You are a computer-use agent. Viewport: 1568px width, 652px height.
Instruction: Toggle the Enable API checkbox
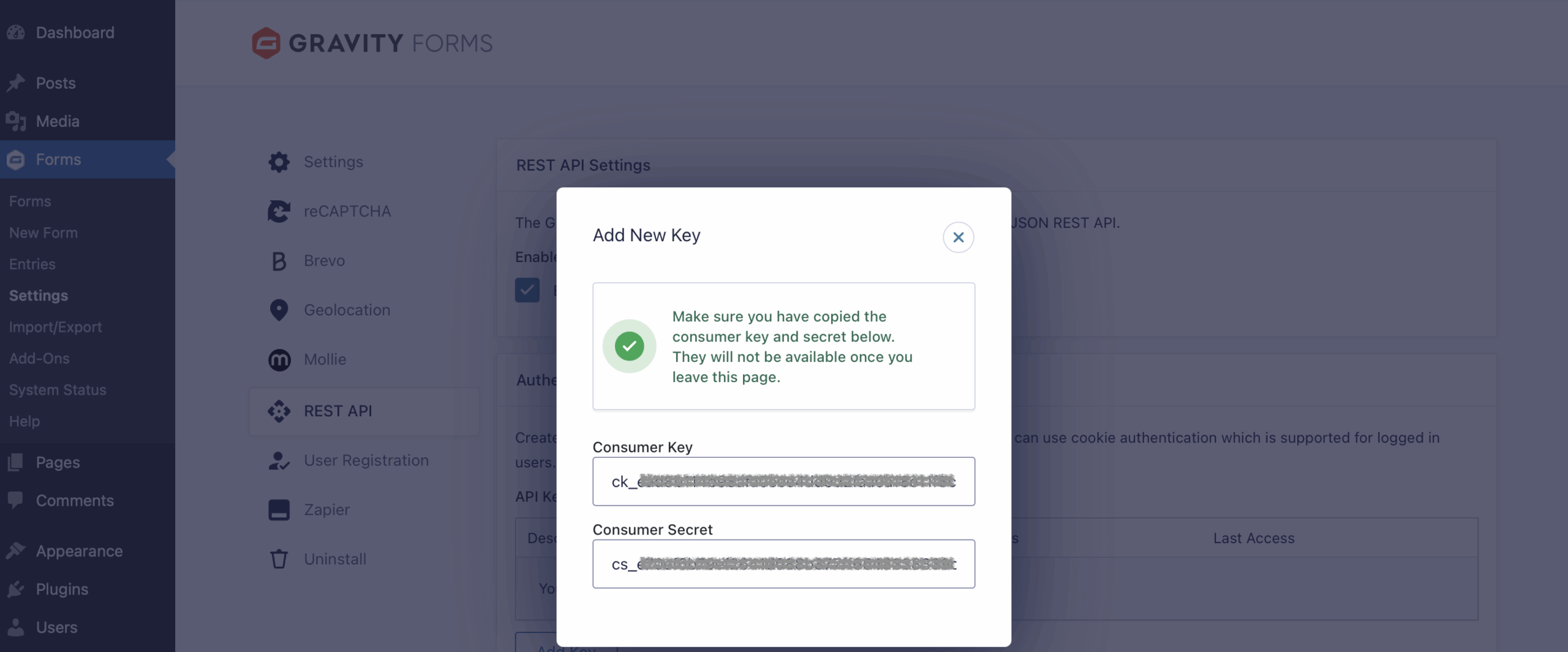pos(526,290)
